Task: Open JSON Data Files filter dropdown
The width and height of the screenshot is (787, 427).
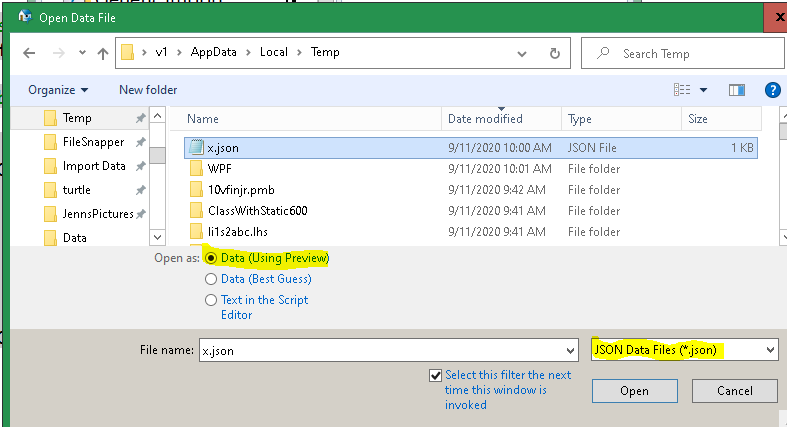Action: pos(684,350)
